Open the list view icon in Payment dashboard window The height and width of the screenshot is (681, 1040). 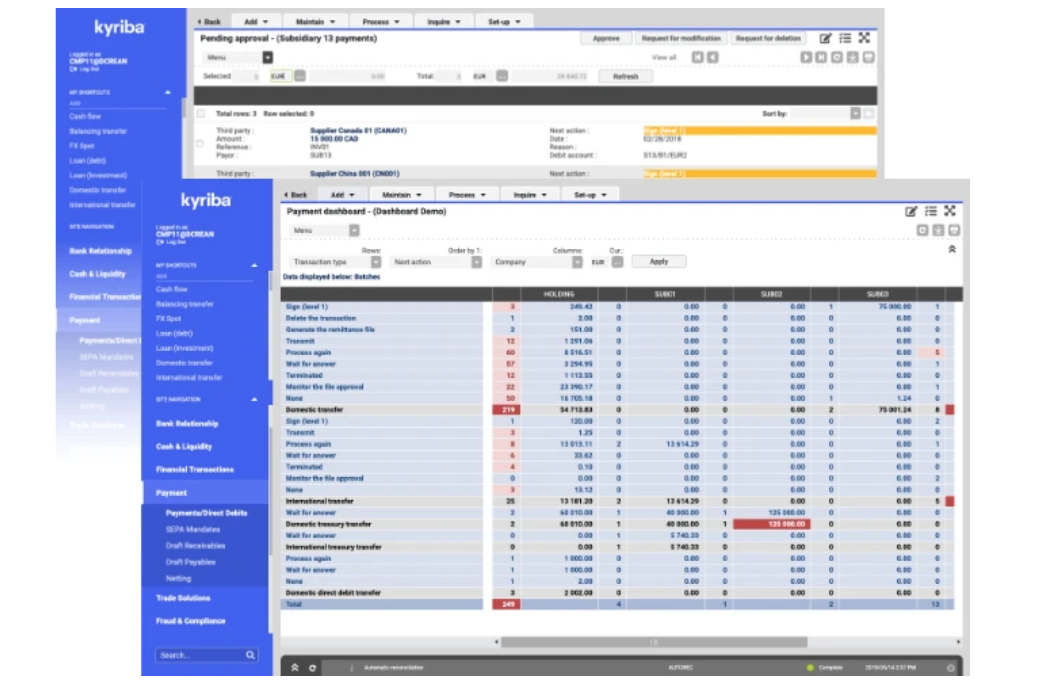[931, 212]
